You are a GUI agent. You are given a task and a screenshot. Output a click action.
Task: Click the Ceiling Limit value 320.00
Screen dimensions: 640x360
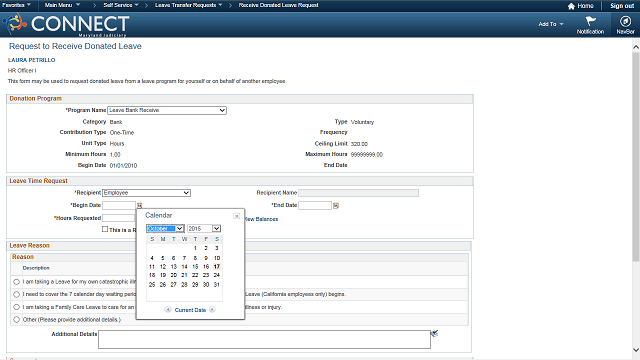[x=359, y=144]
